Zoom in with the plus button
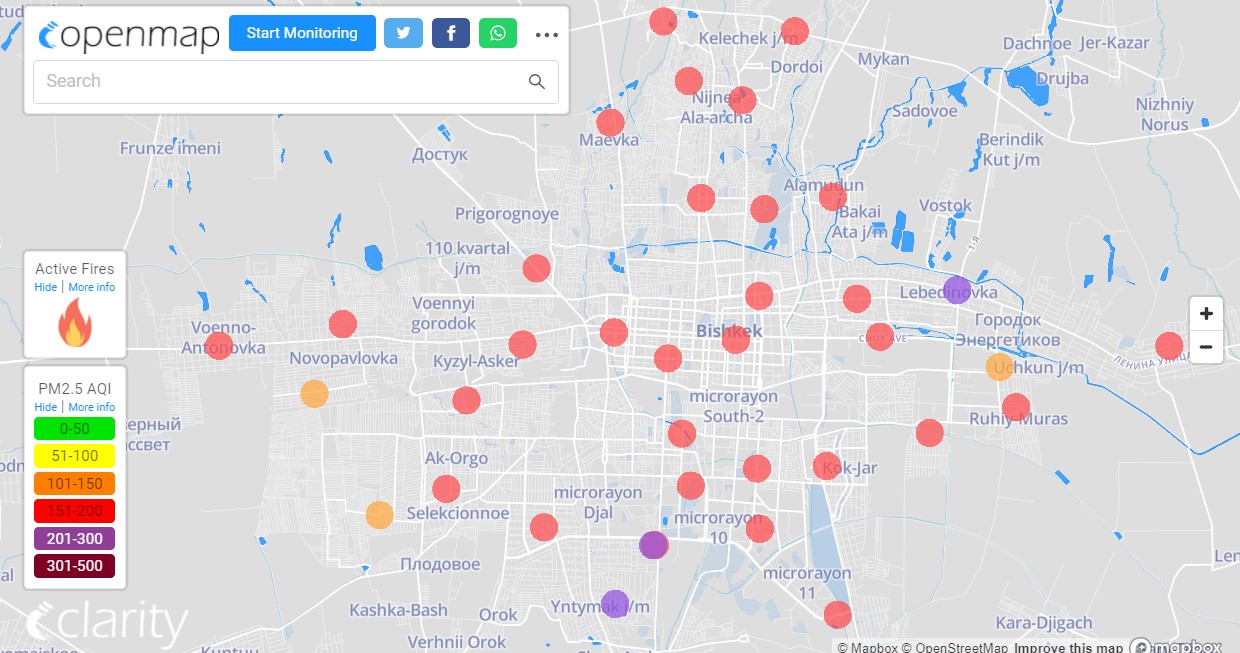 click(x=1206, y=314)
